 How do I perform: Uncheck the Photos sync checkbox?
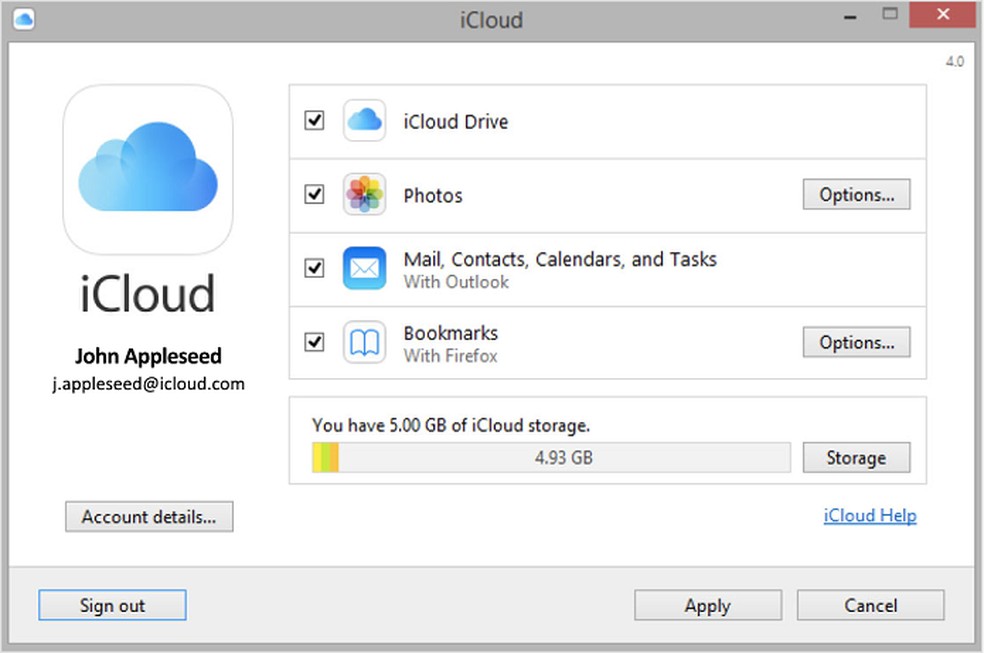313,194
